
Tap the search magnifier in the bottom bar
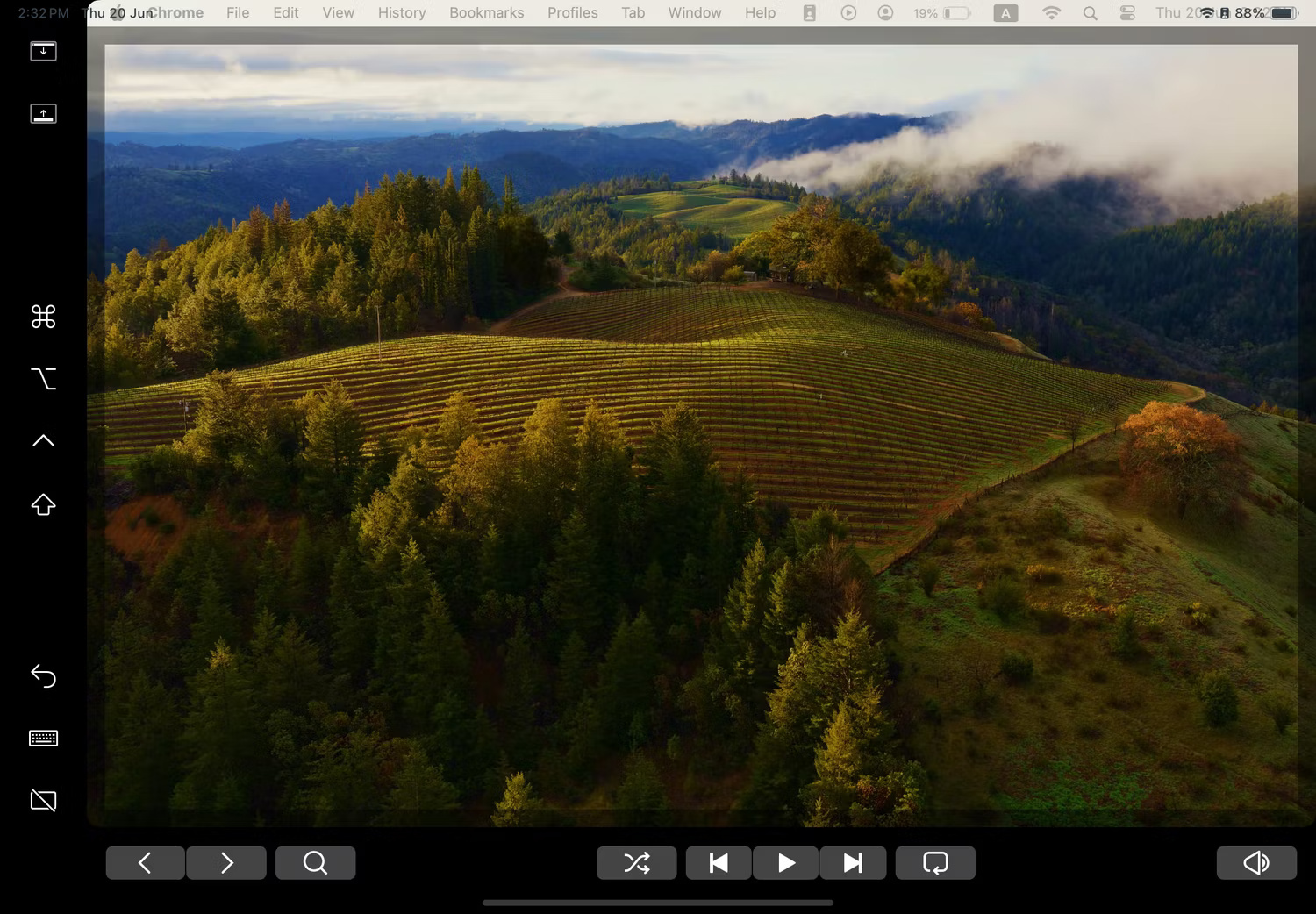315,862
